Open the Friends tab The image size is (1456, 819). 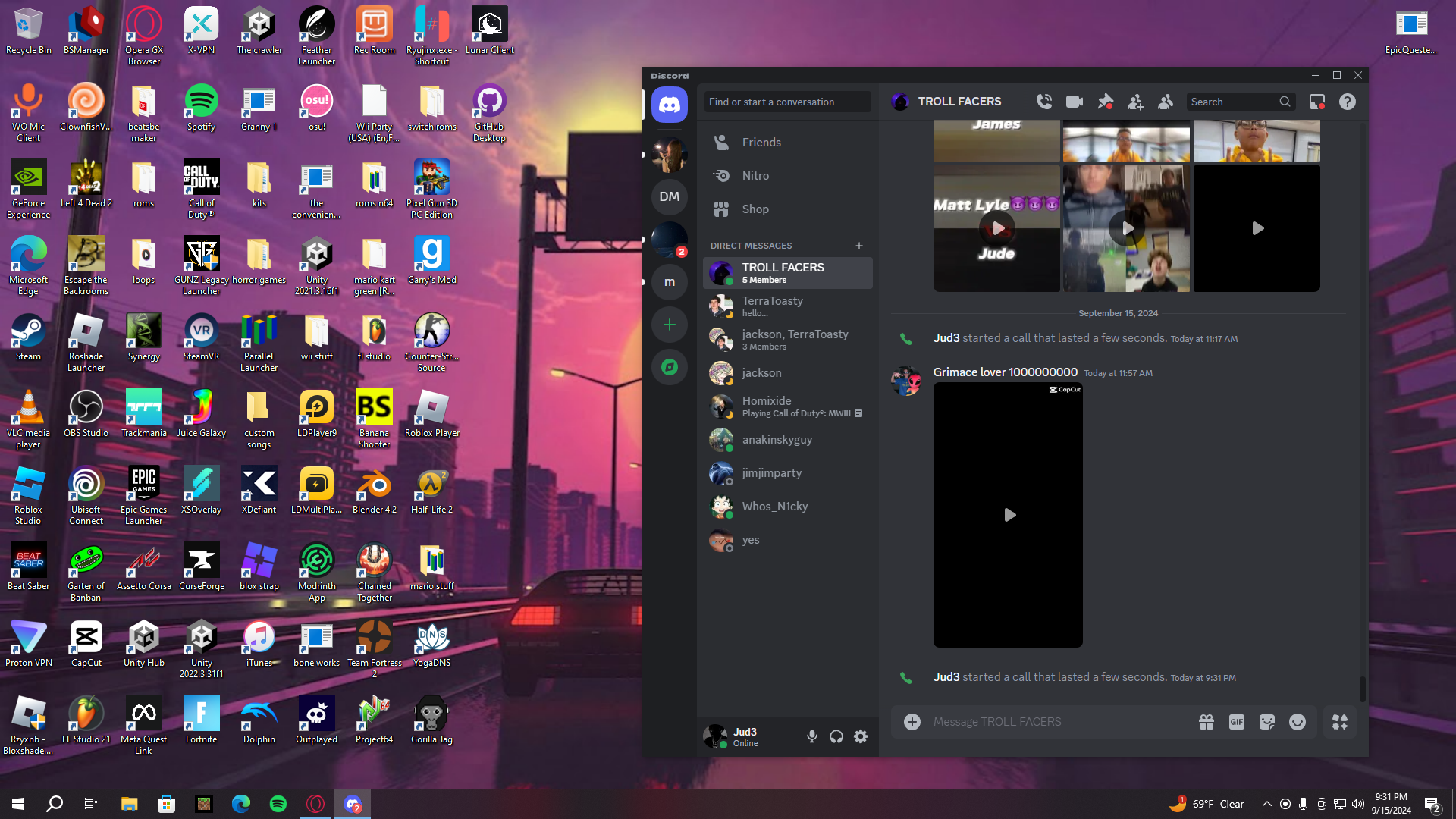[x=761, y=143]
